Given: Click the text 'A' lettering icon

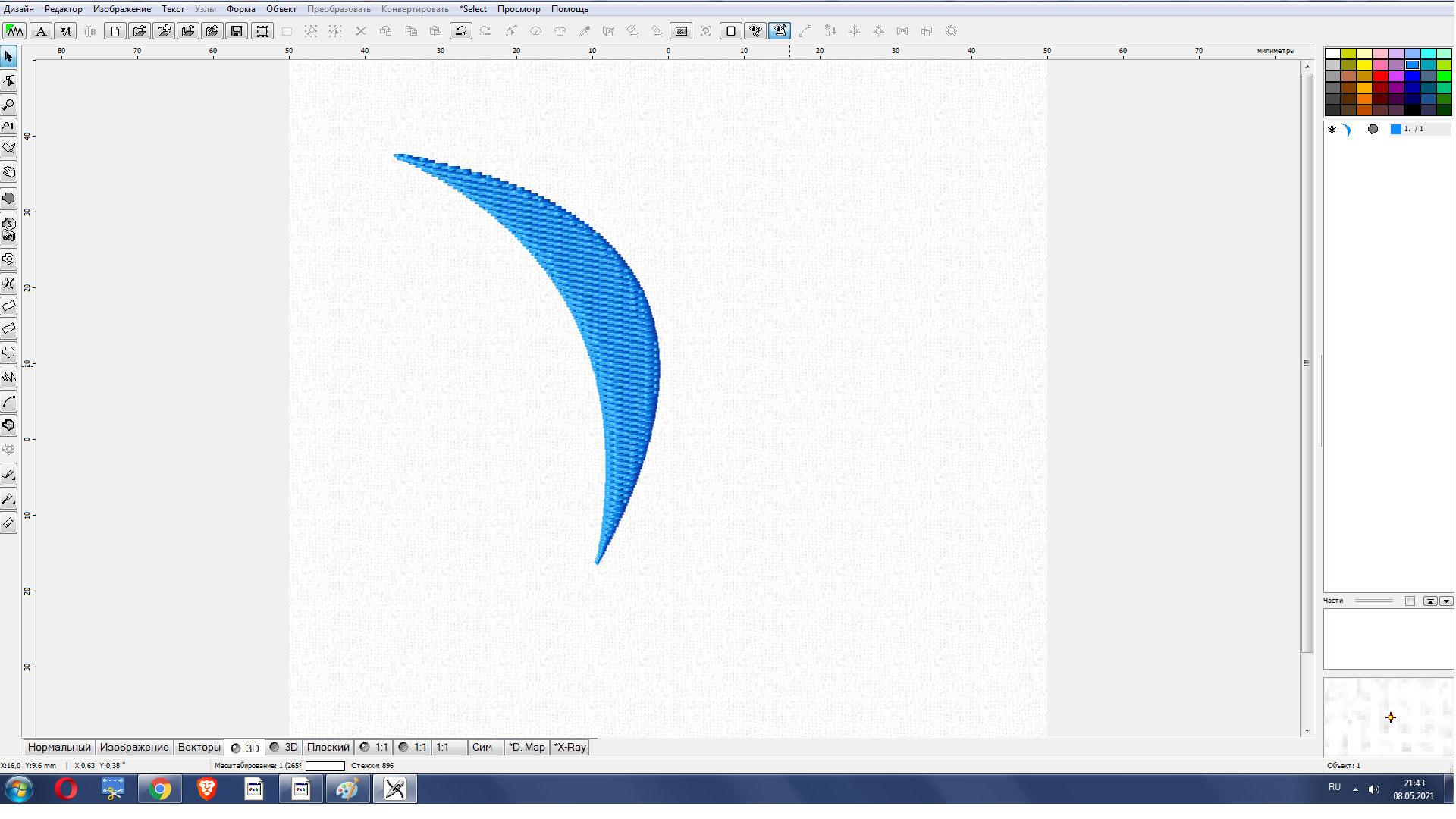Looking at the screenshot, I should [x=42, y=31].
